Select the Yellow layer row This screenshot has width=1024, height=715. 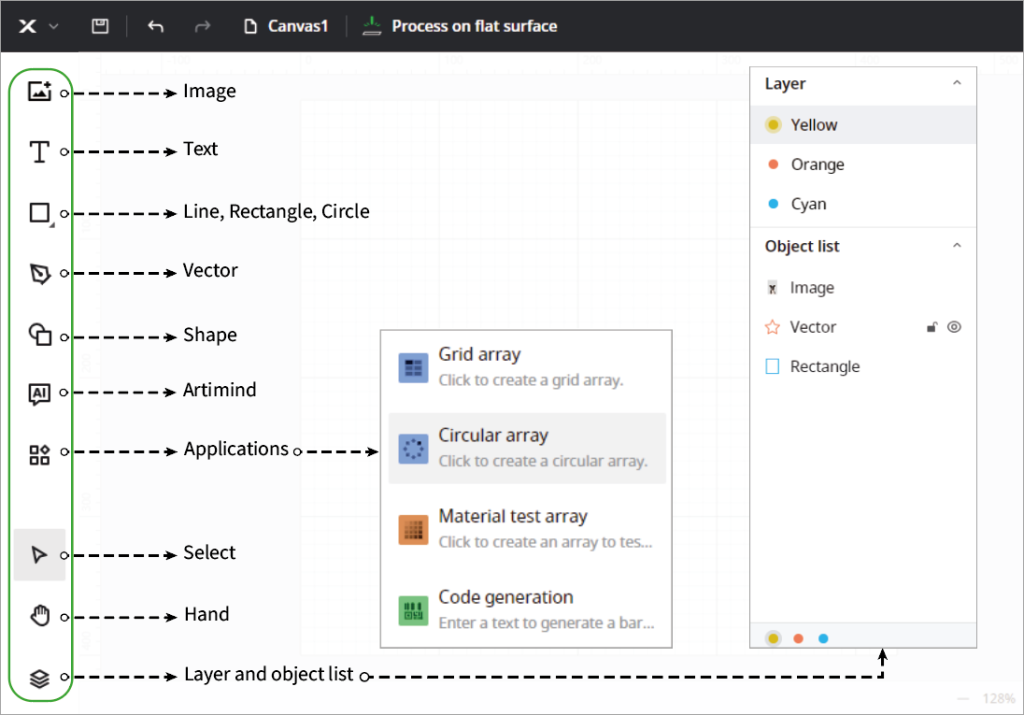(x=862, y=125)
